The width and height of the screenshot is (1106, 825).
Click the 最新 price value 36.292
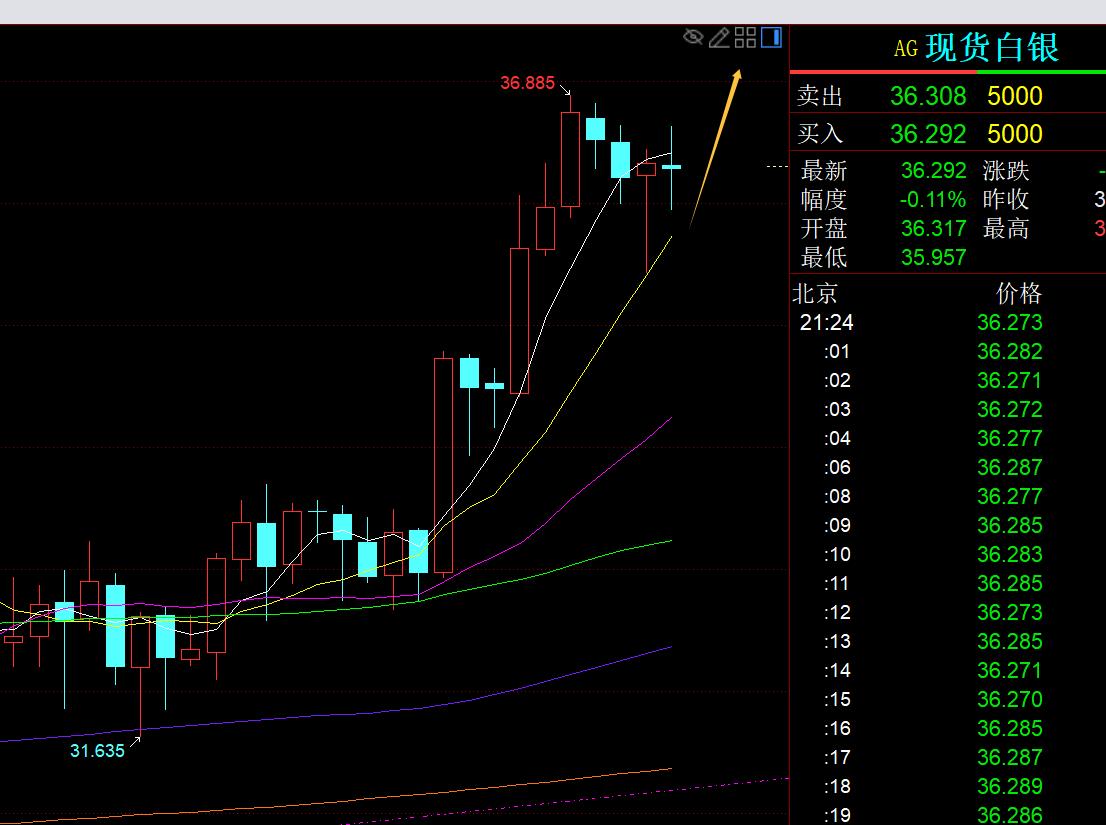coord(933,171)
